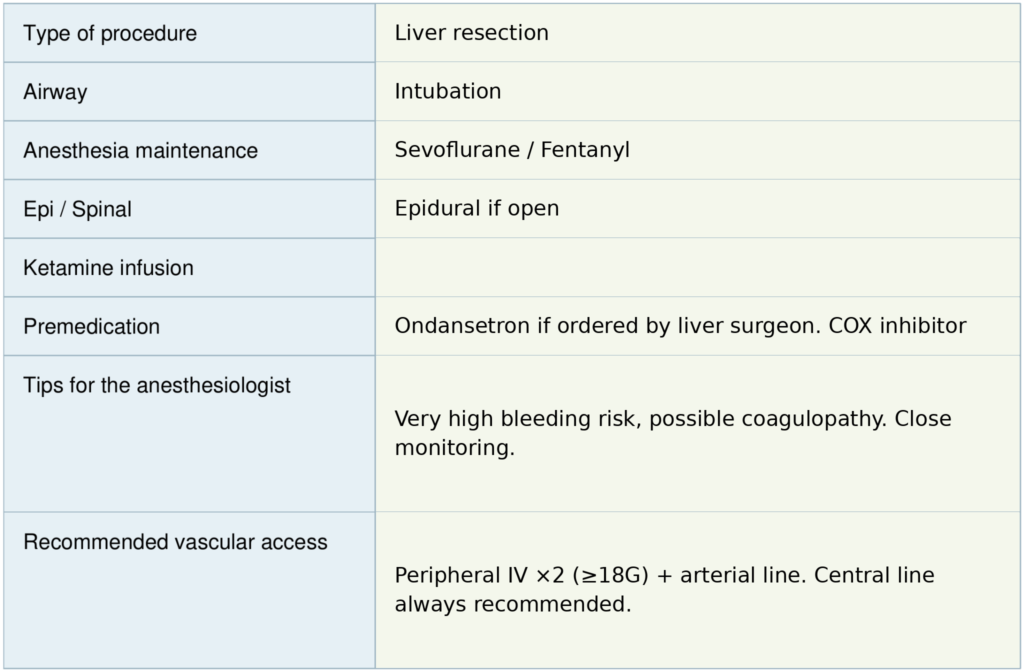Click 'Tips for the anesthesiologist' label
1024x672 pixels.
tap(157, 385)
